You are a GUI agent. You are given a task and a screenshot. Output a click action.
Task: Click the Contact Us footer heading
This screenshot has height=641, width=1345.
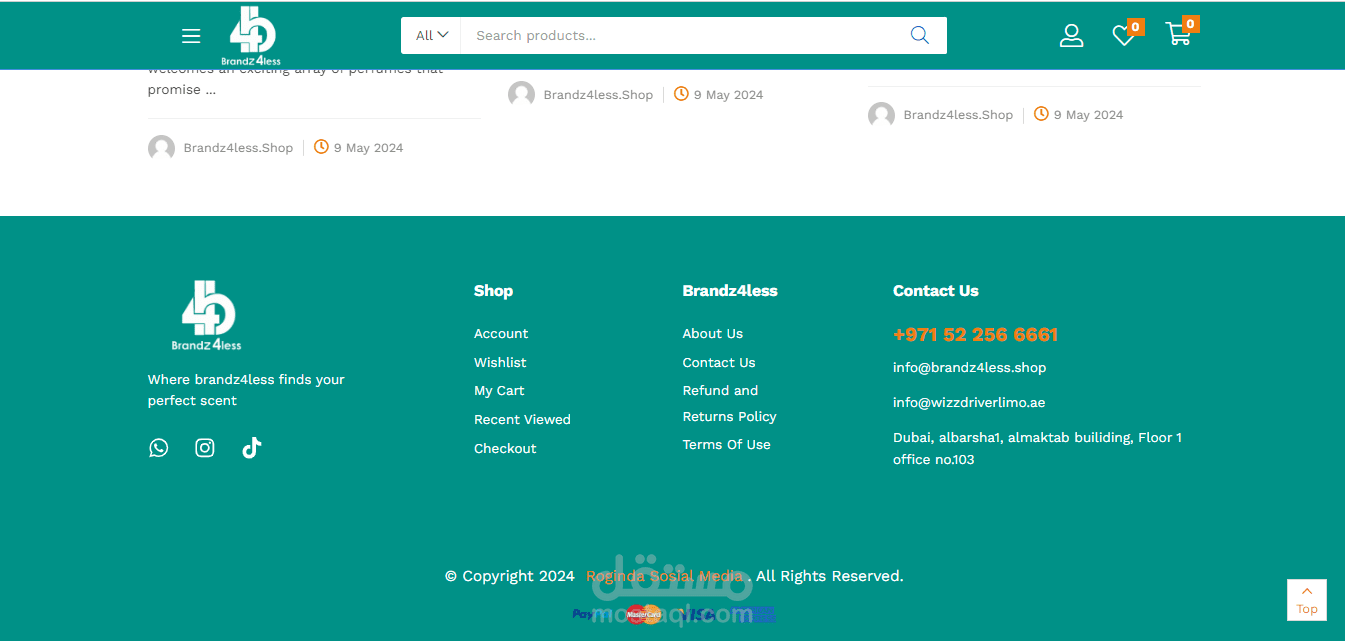pos(936,291)
